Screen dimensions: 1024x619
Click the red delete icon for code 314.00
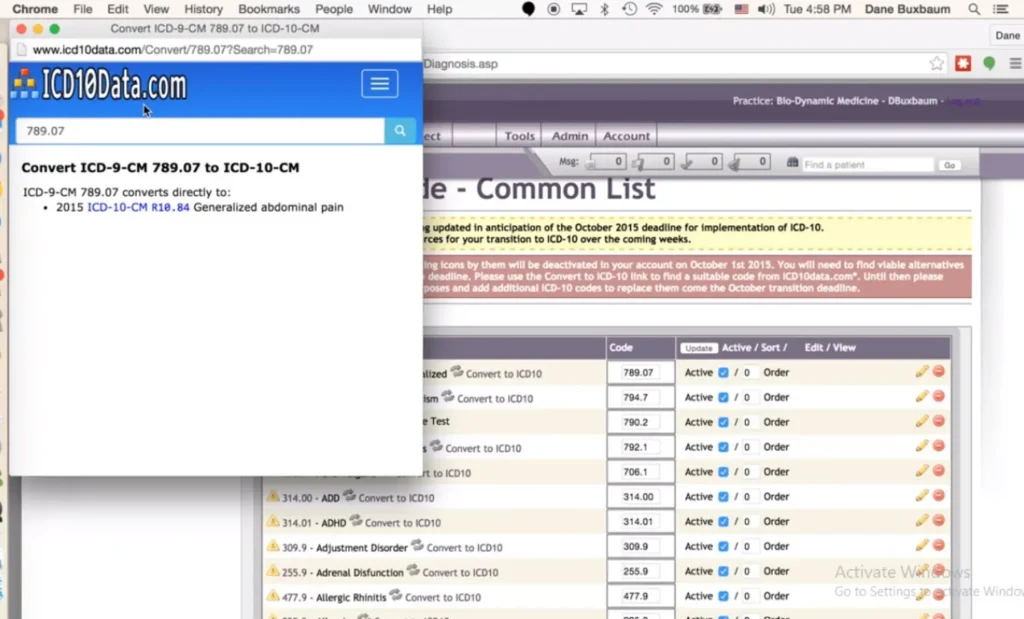tap(937, 496)
